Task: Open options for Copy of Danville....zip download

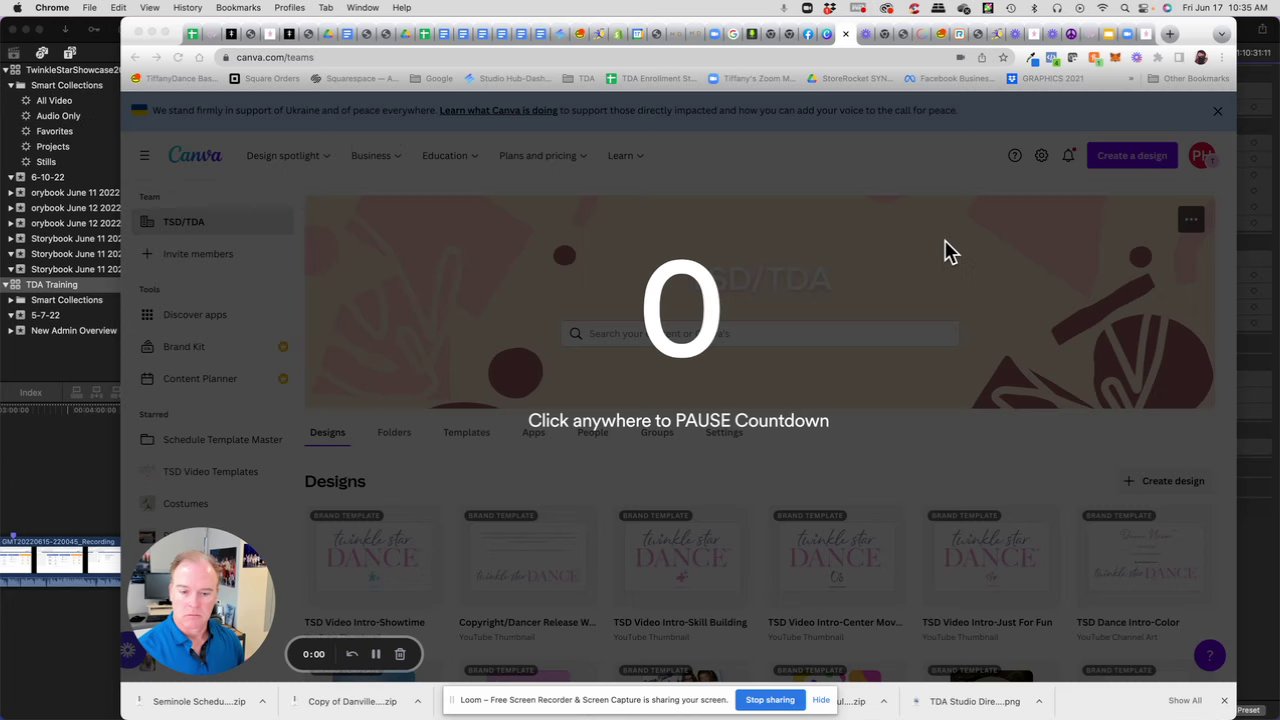Action: click(x=417, y=701)
